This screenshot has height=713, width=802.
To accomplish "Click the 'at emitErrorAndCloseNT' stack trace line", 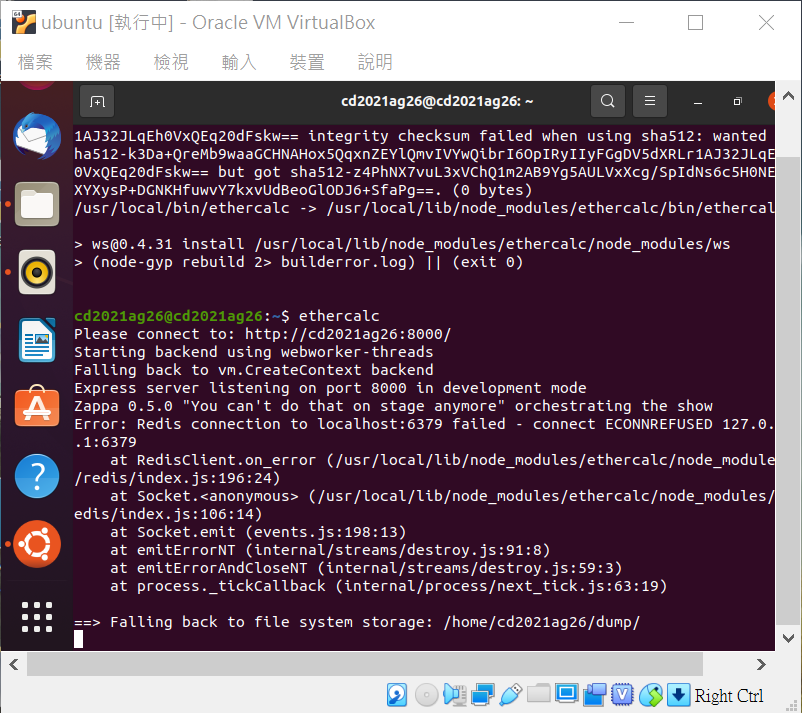I will click(366, 568).
